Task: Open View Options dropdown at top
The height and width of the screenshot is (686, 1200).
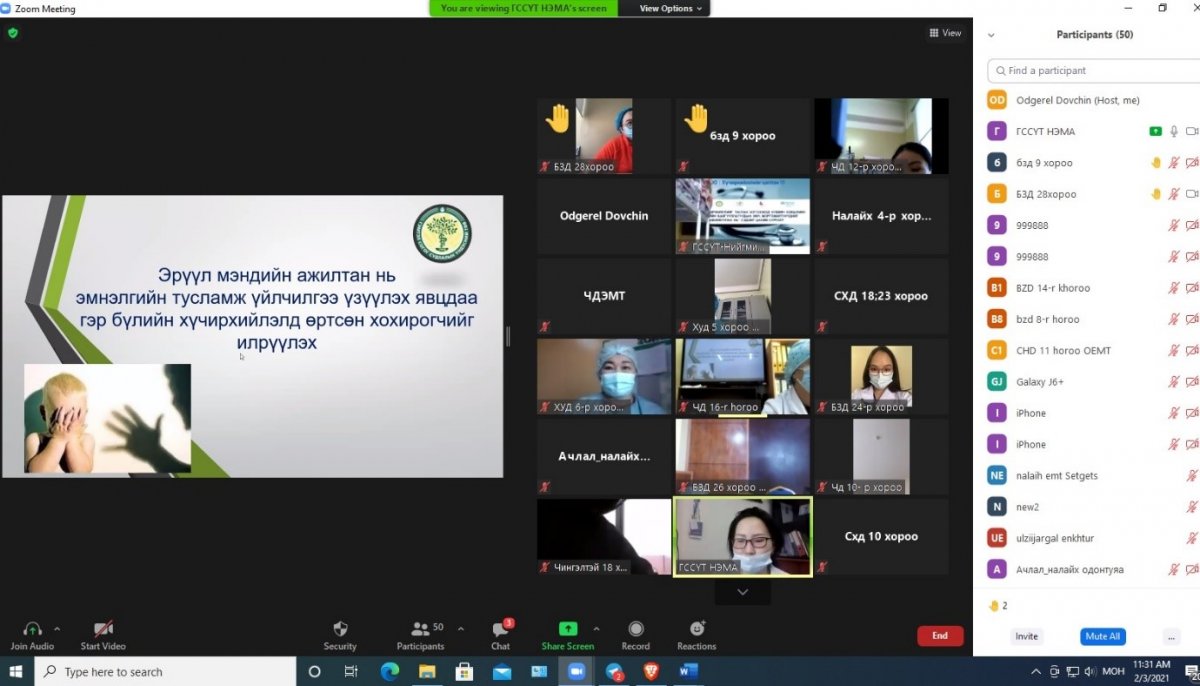Action: click(x=671, y=8)
